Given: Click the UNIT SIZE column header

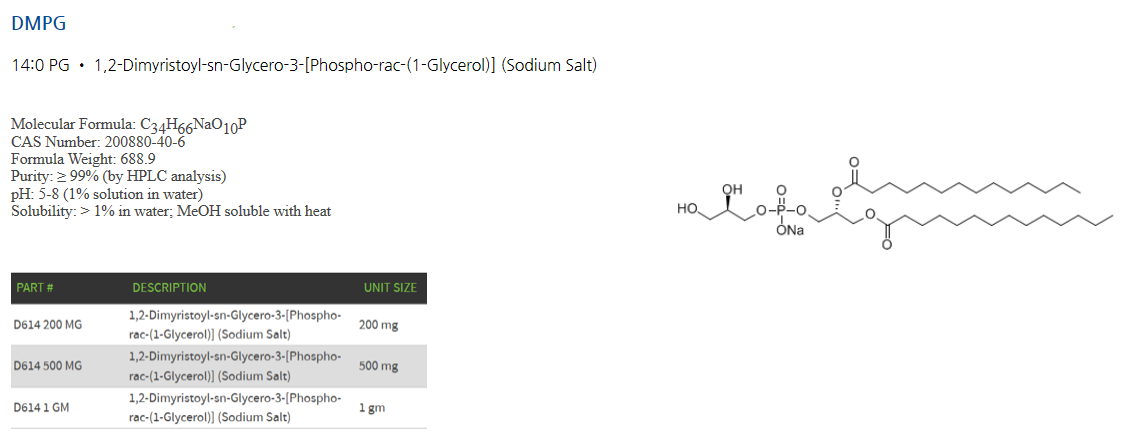Looking at the screenshot, I should point(390,288).
